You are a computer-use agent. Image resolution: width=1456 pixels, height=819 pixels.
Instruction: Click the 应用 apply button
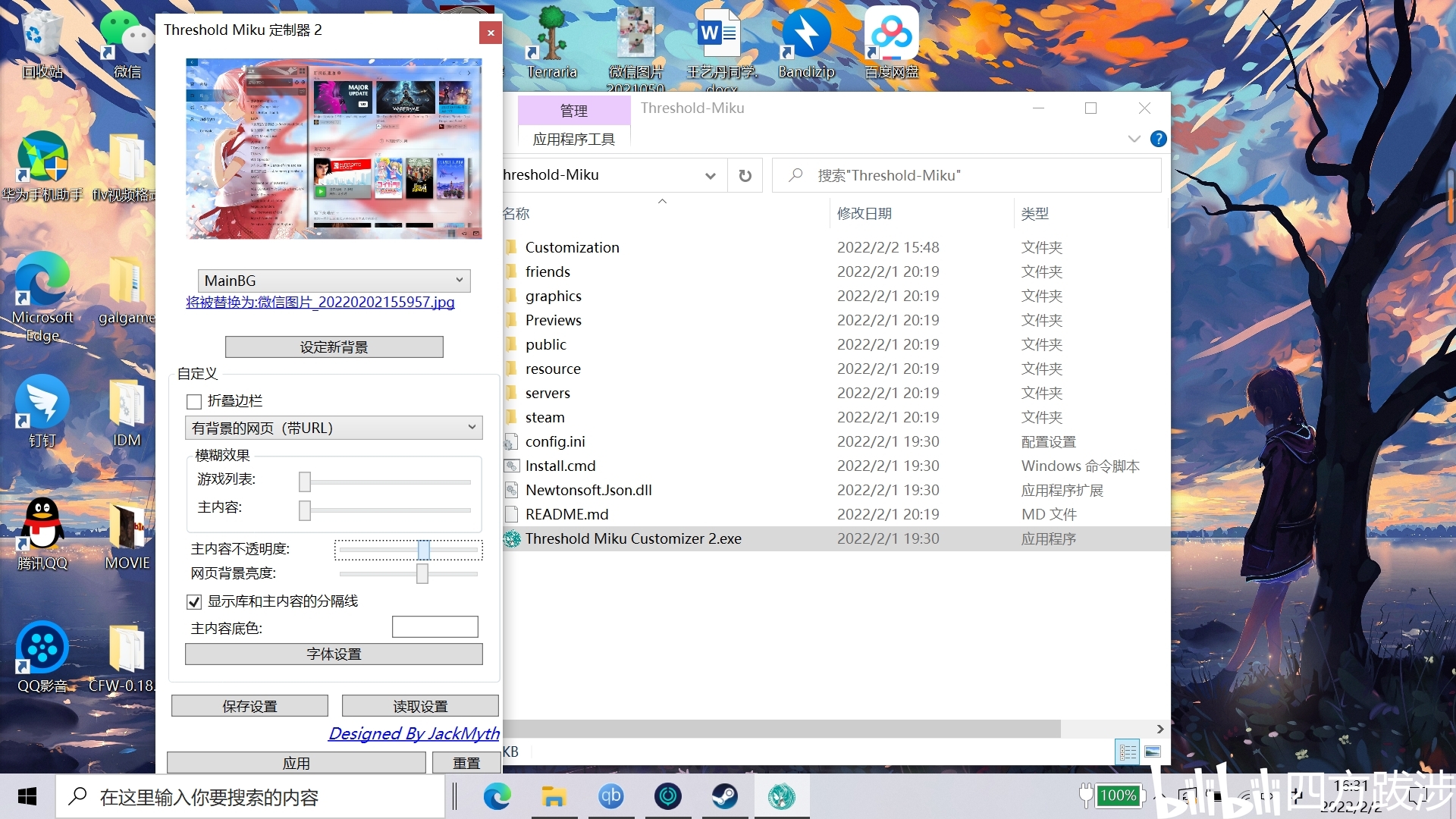point(296,763)
